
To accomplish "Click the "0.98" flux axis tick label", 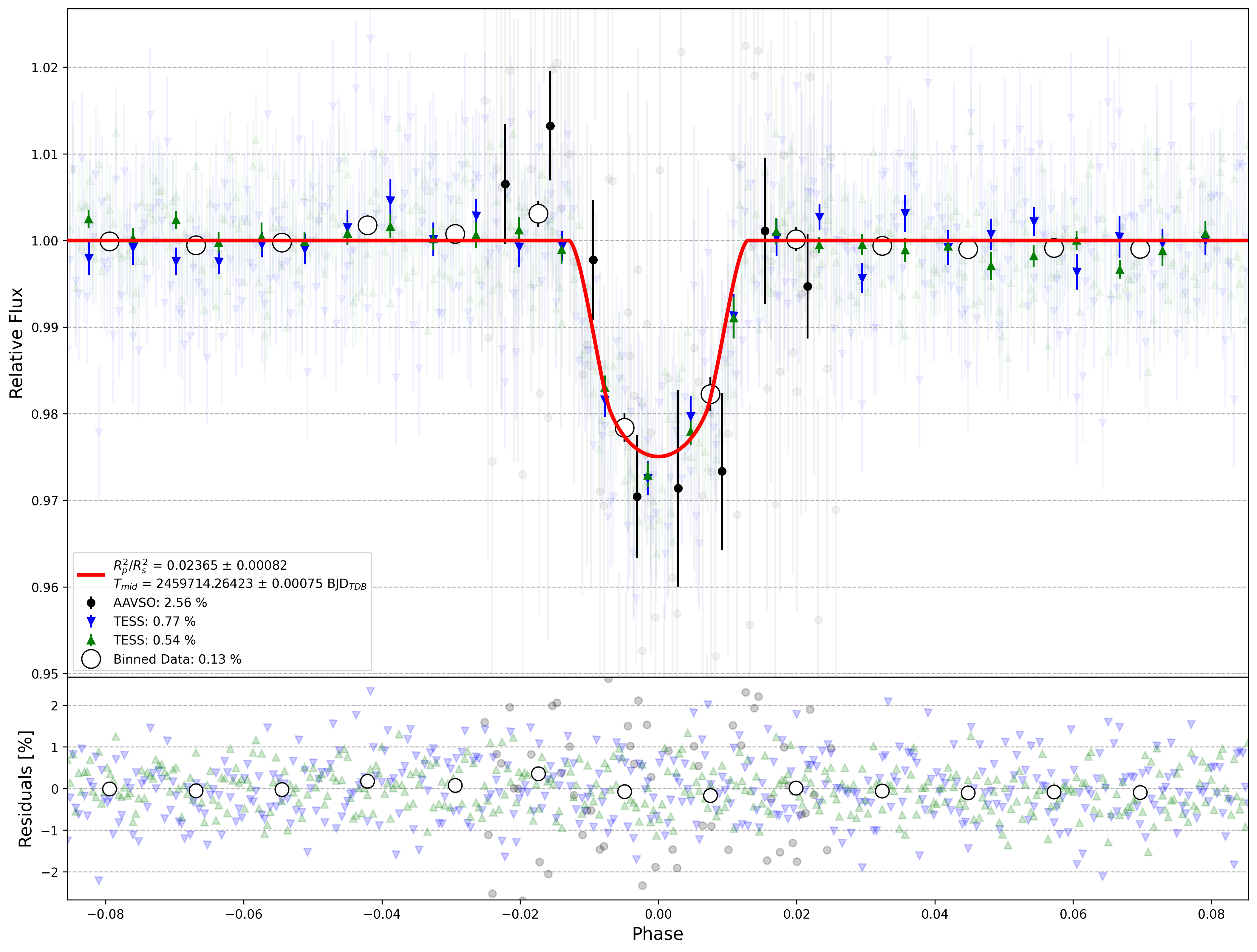I will click(45, 414).
